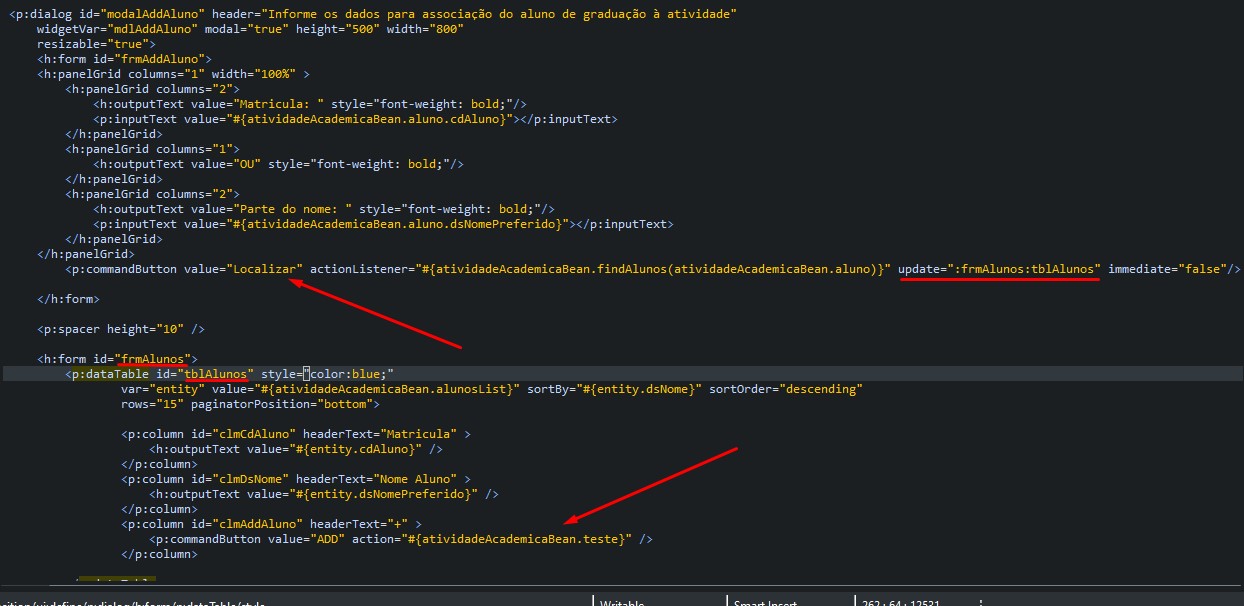1244x606 pixels.
Task: Click the "tblAlunos" id in p:dataTable
Action: pos(218,374)
